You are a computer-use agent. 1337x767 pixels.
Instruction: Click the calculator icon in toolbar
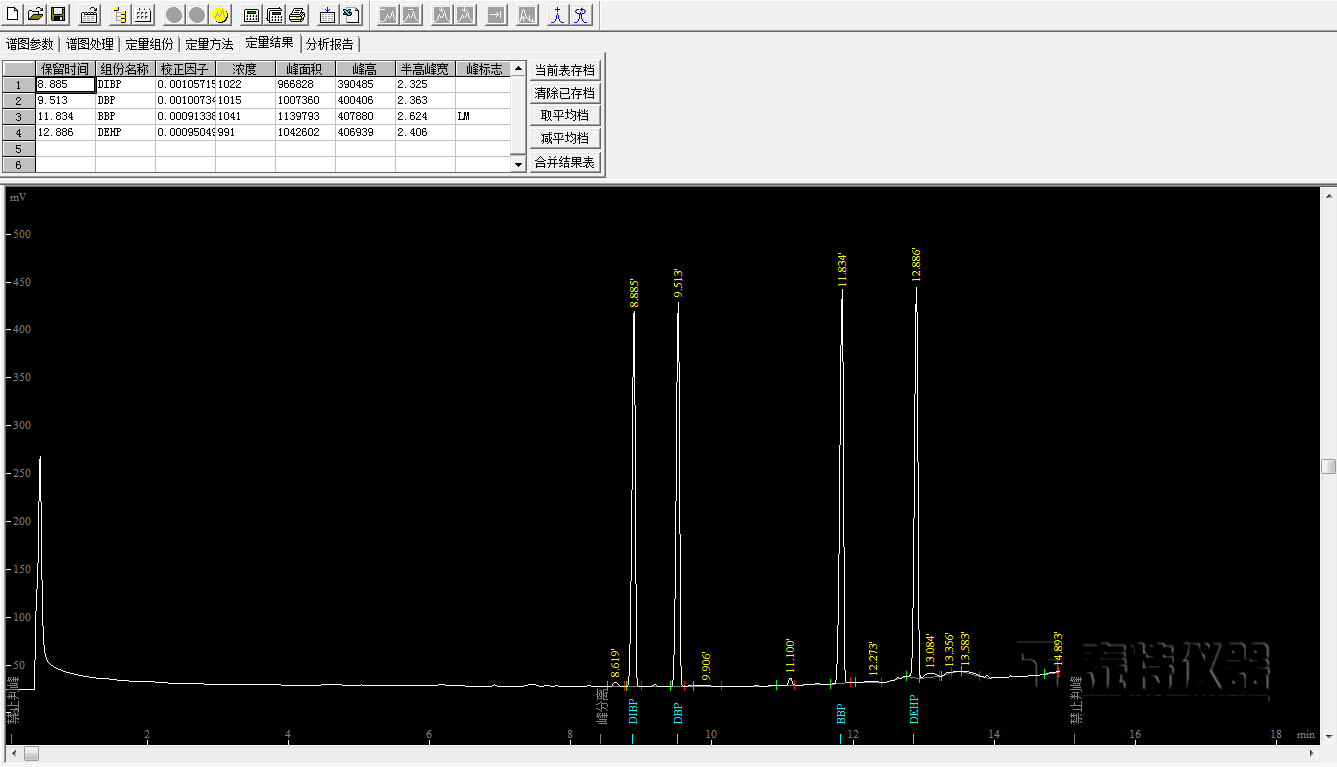(x=251, y=15)
